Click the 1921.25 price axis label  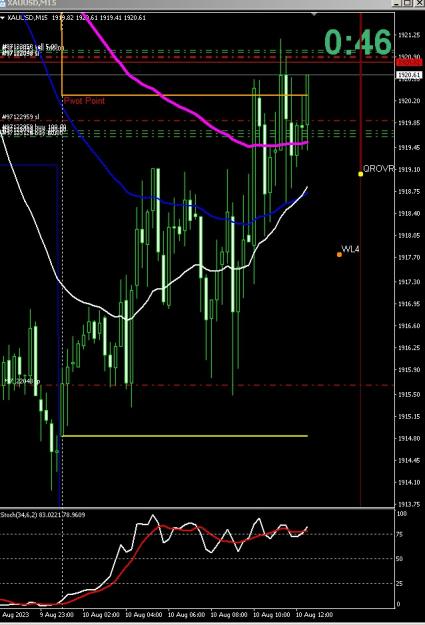click(x=409, y=35)
